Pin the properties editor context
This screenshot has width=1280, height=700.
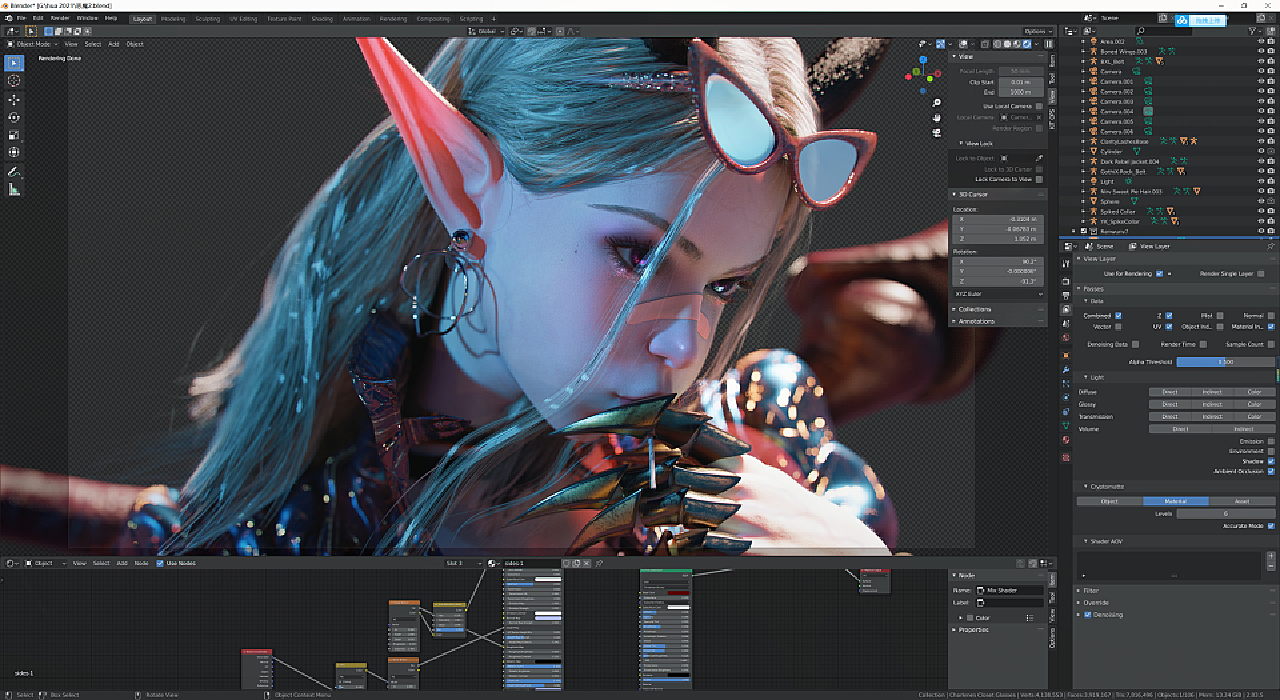tap(1270, 246)
